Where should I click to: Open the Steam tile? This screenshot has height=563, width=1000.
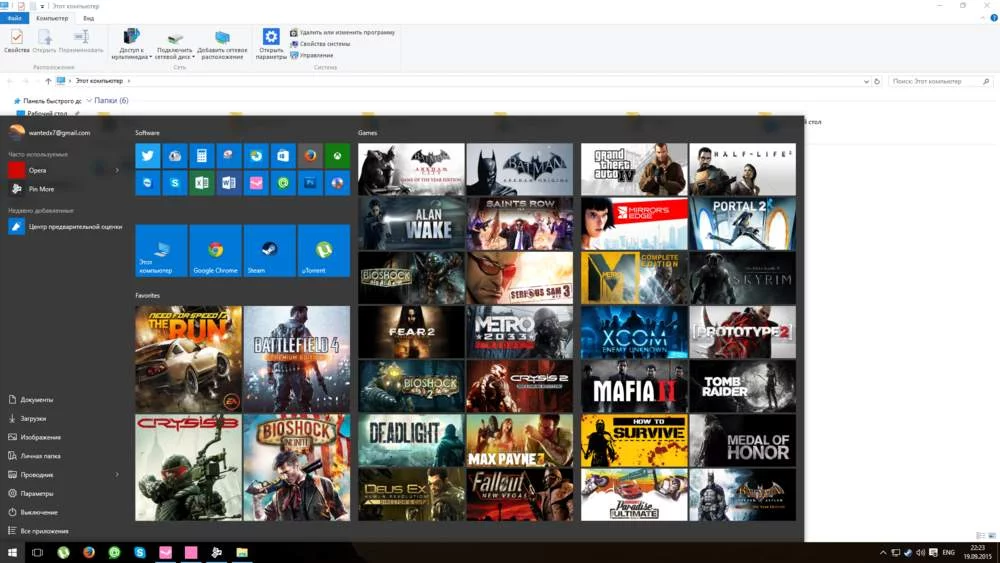tap(269, 250)
